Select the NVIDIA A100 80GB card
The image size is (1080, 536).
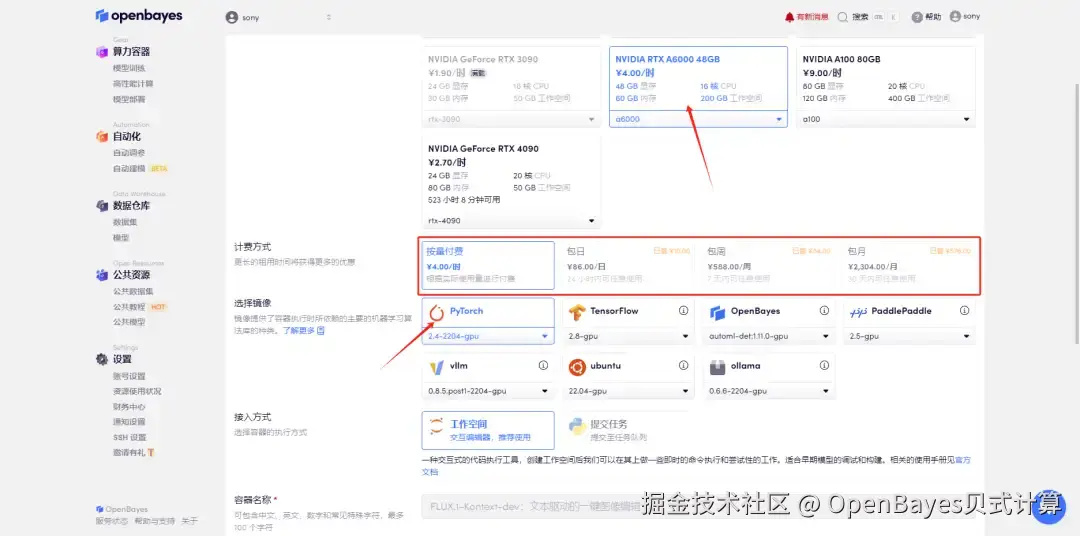[x=886, y=86]
